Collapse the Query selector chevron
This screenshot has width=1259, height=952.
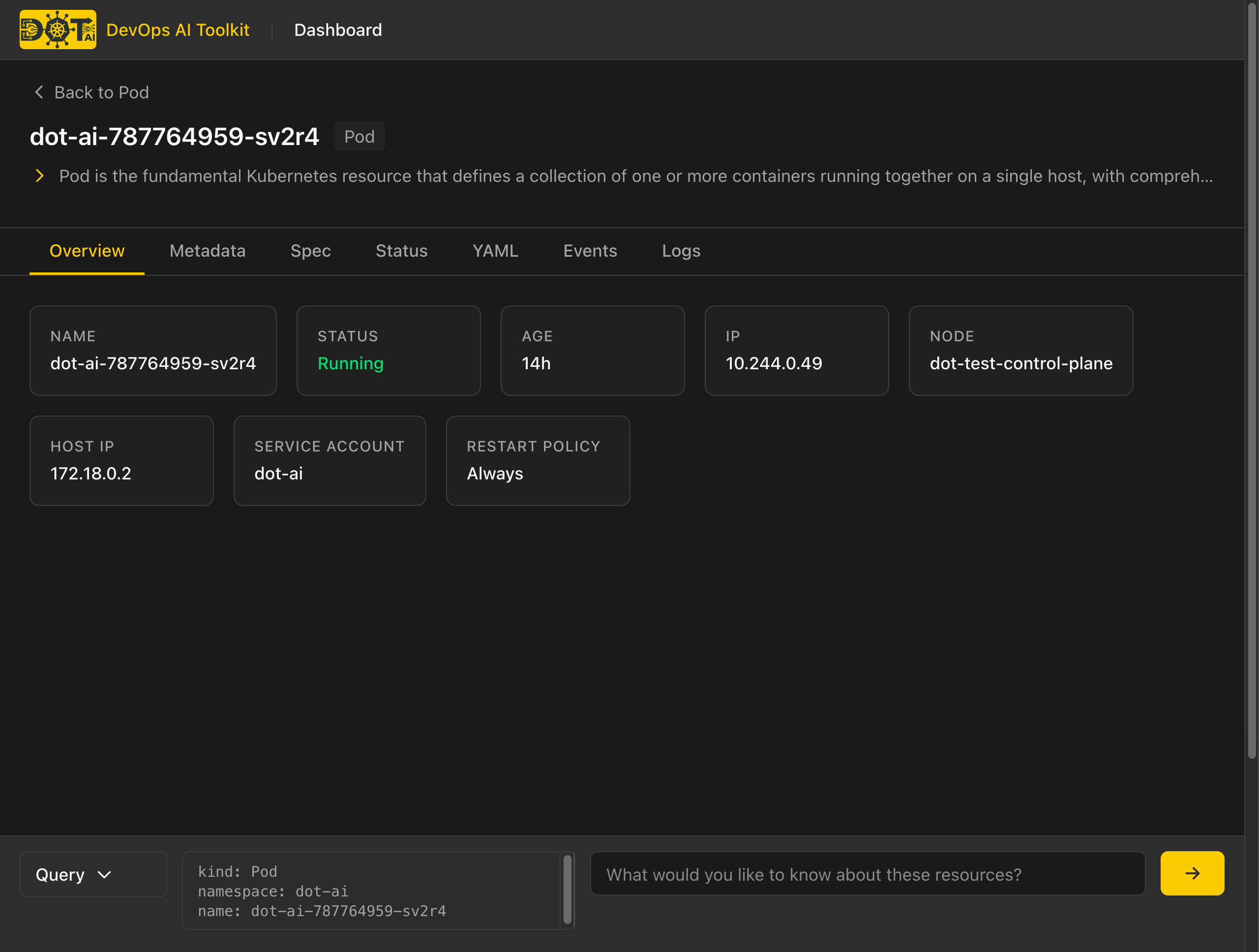click(104, 875)
